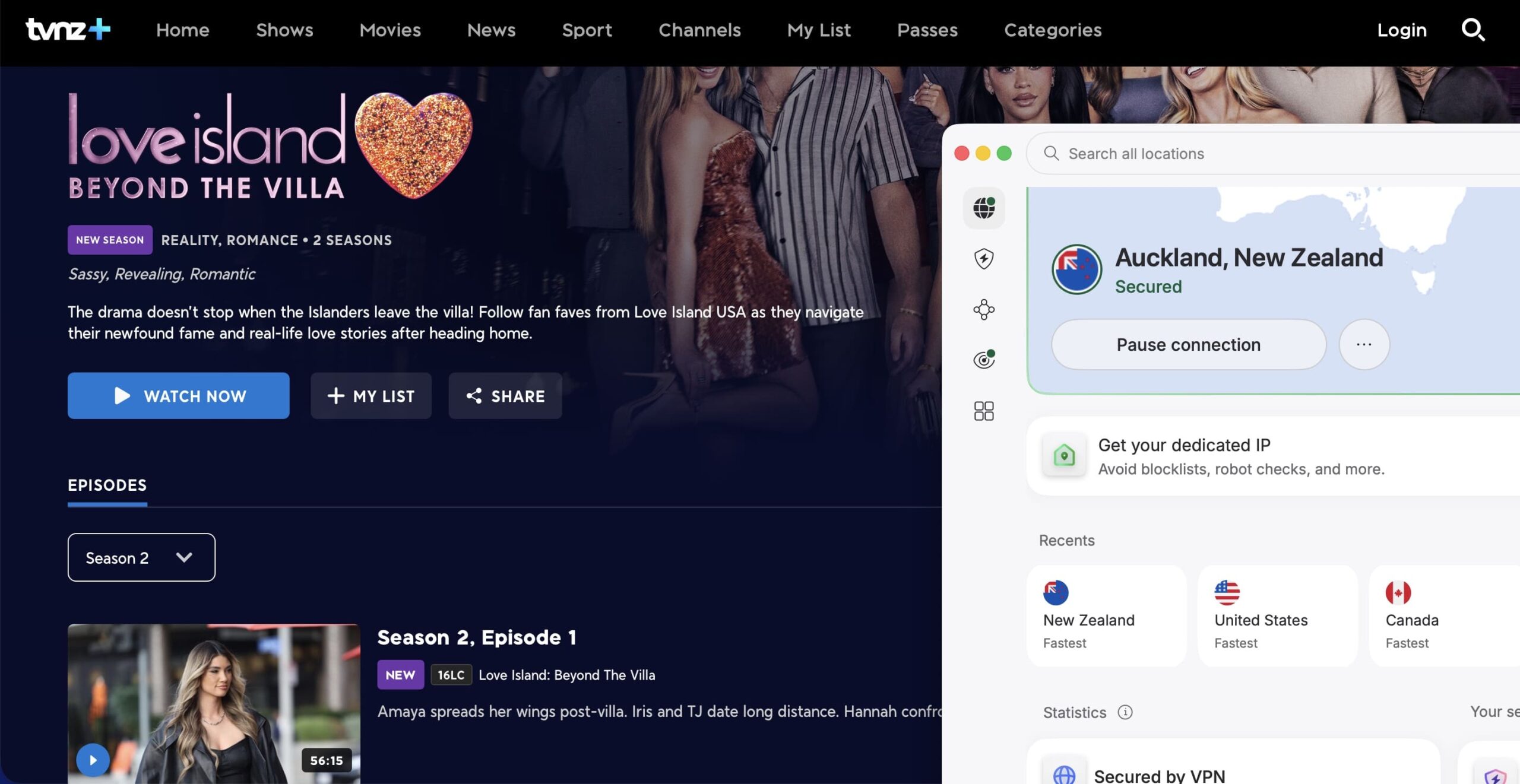Open the four-squares apps sidebar icon

[984, 411]
